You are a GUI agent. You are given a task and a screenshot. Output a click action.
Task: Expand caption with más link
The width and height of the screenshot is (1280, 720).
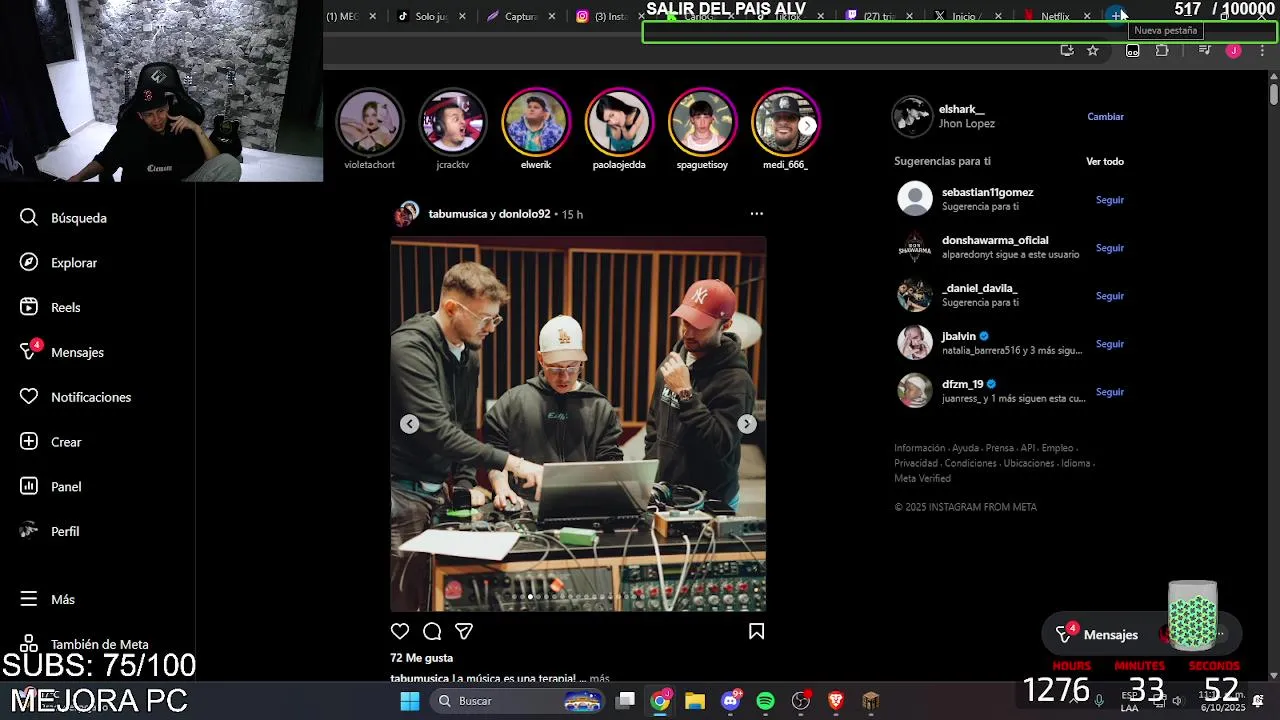click(599, 679)
